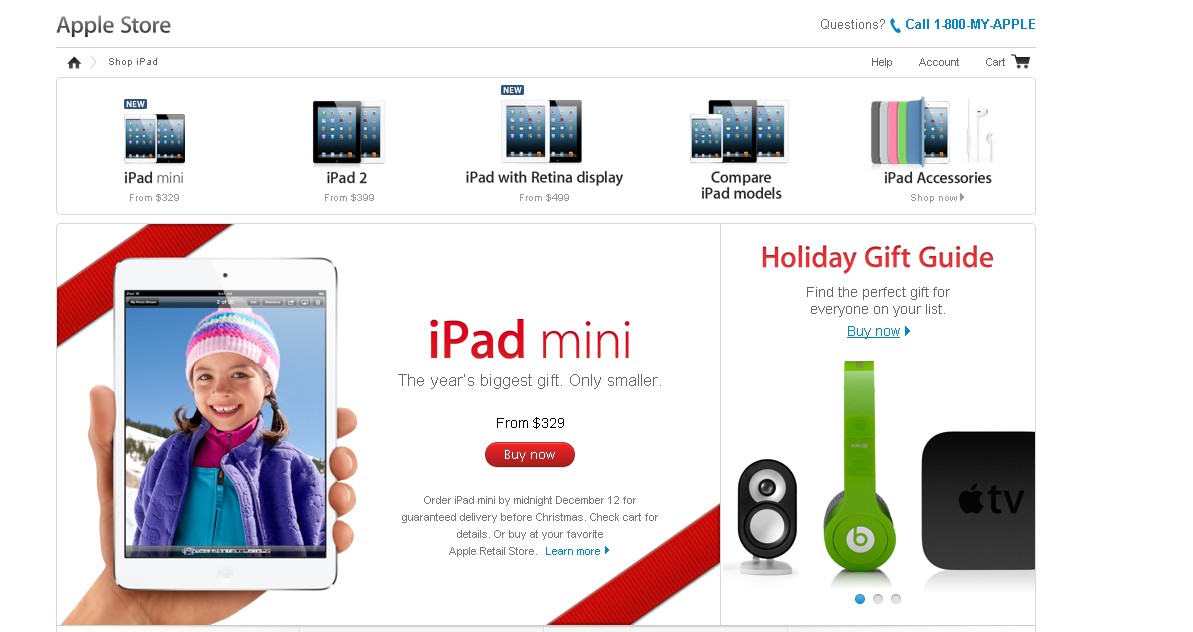This screenshot has height=632, width=1193.
Task: Open the Account menu item
Action: 939,62
